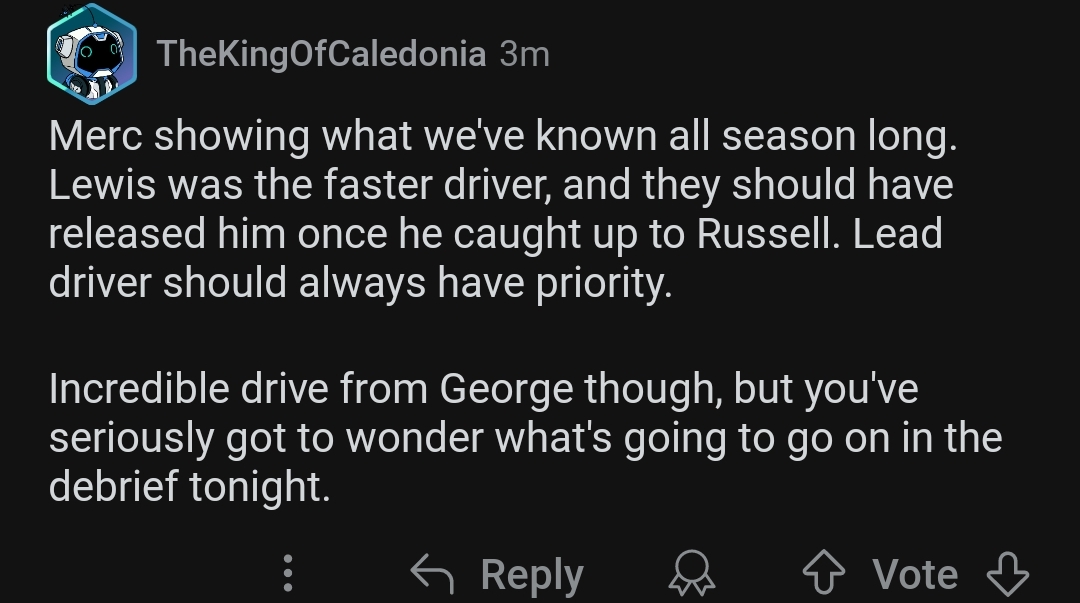Click the line 'driver should always have priority.'

(x=360, y=283)
